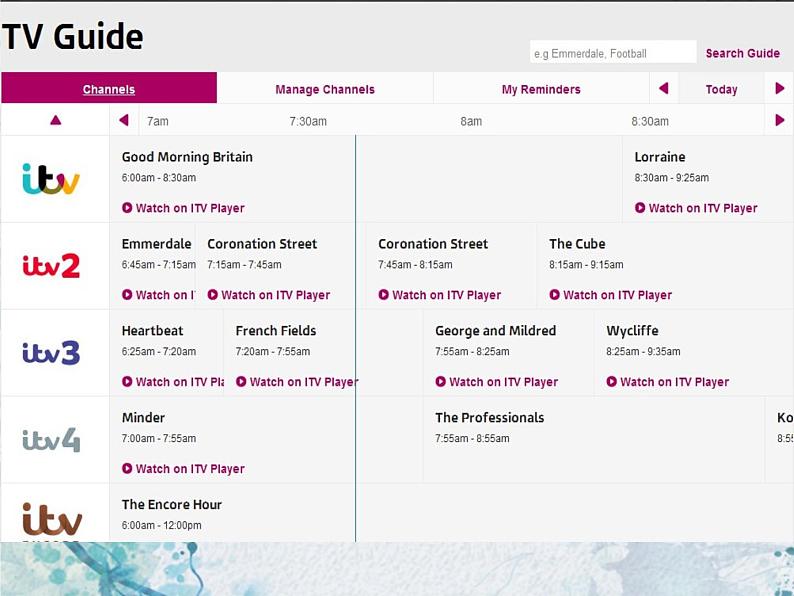
Task: Open the Lorraine programme title
Action: [660, 157]
